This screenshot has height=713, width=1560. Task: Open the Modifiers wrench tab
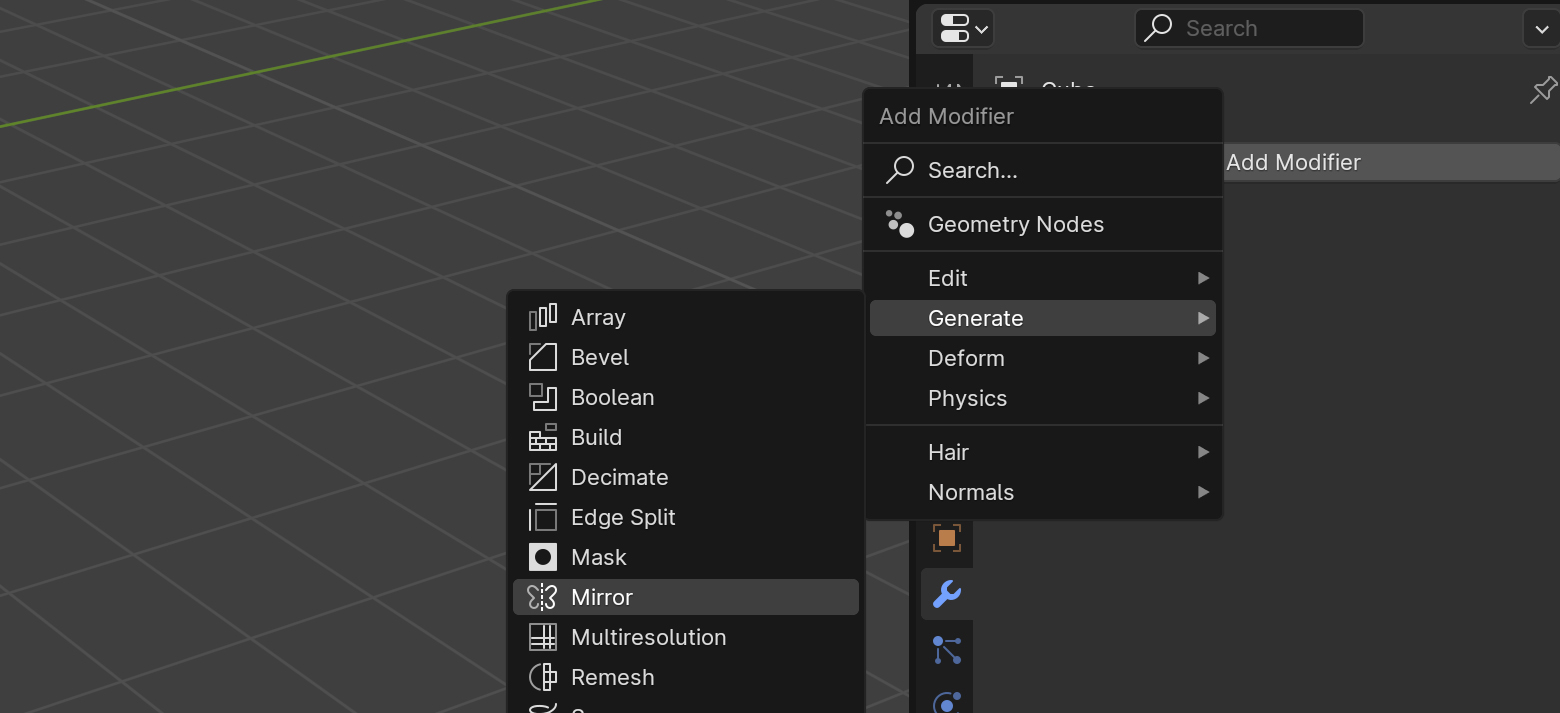(x=946, y=594)
